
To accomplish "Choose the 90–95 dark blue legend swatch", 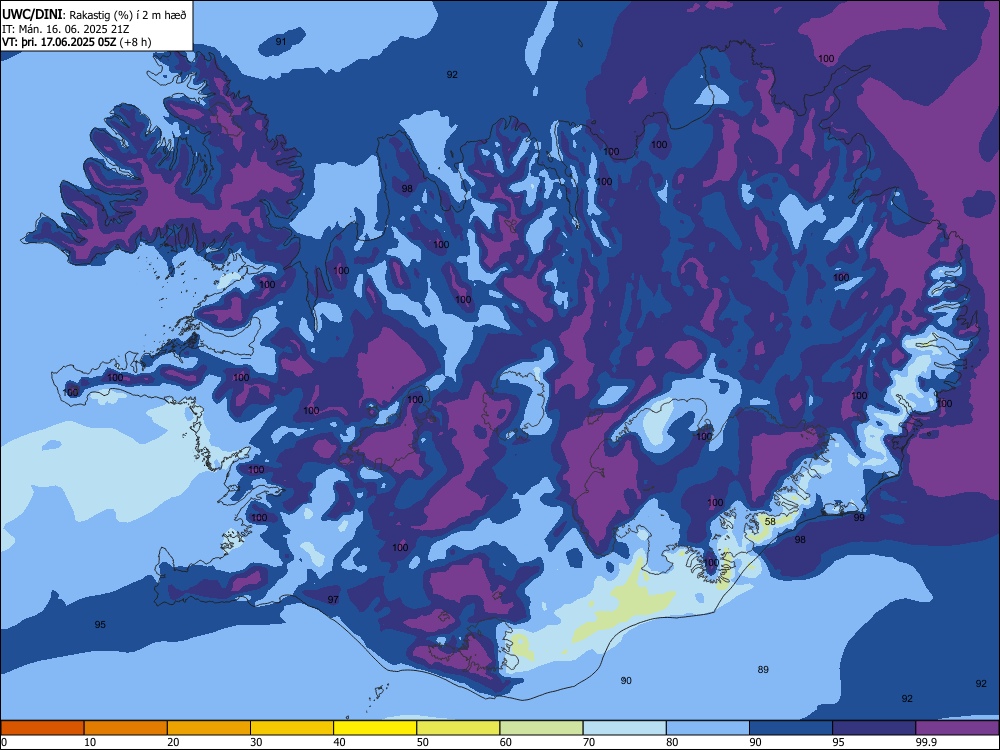I will (791, 728).
